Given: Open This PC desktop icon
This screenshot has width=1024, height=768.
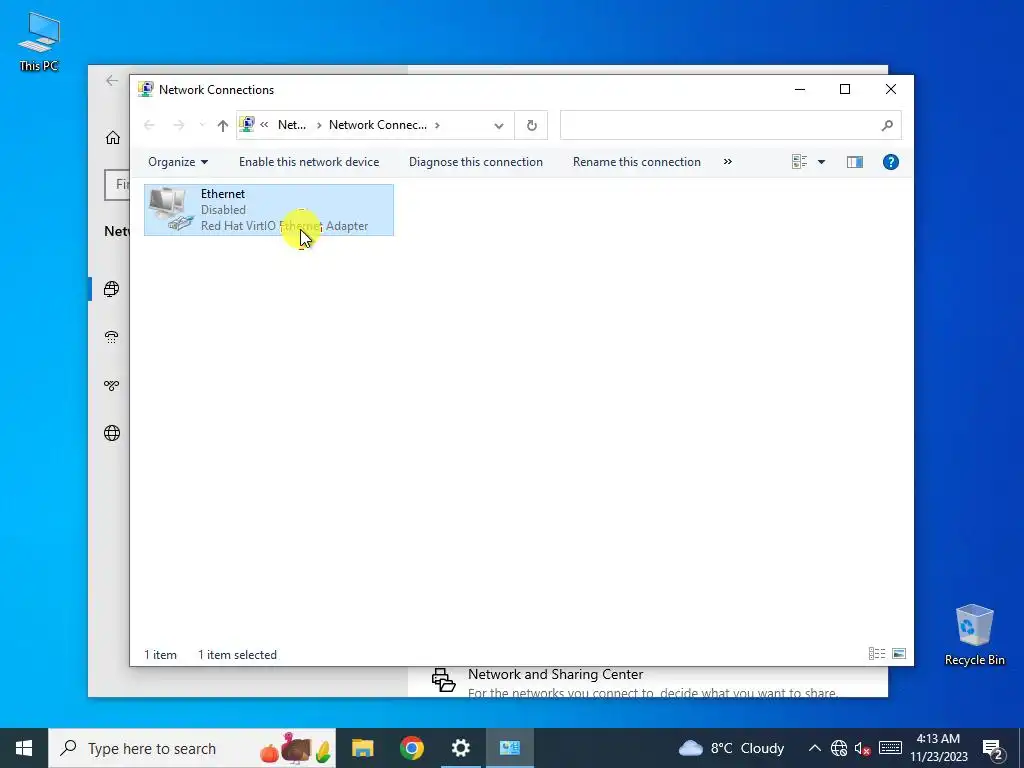Looking at the screenshot, I should (x=39, y=41).
